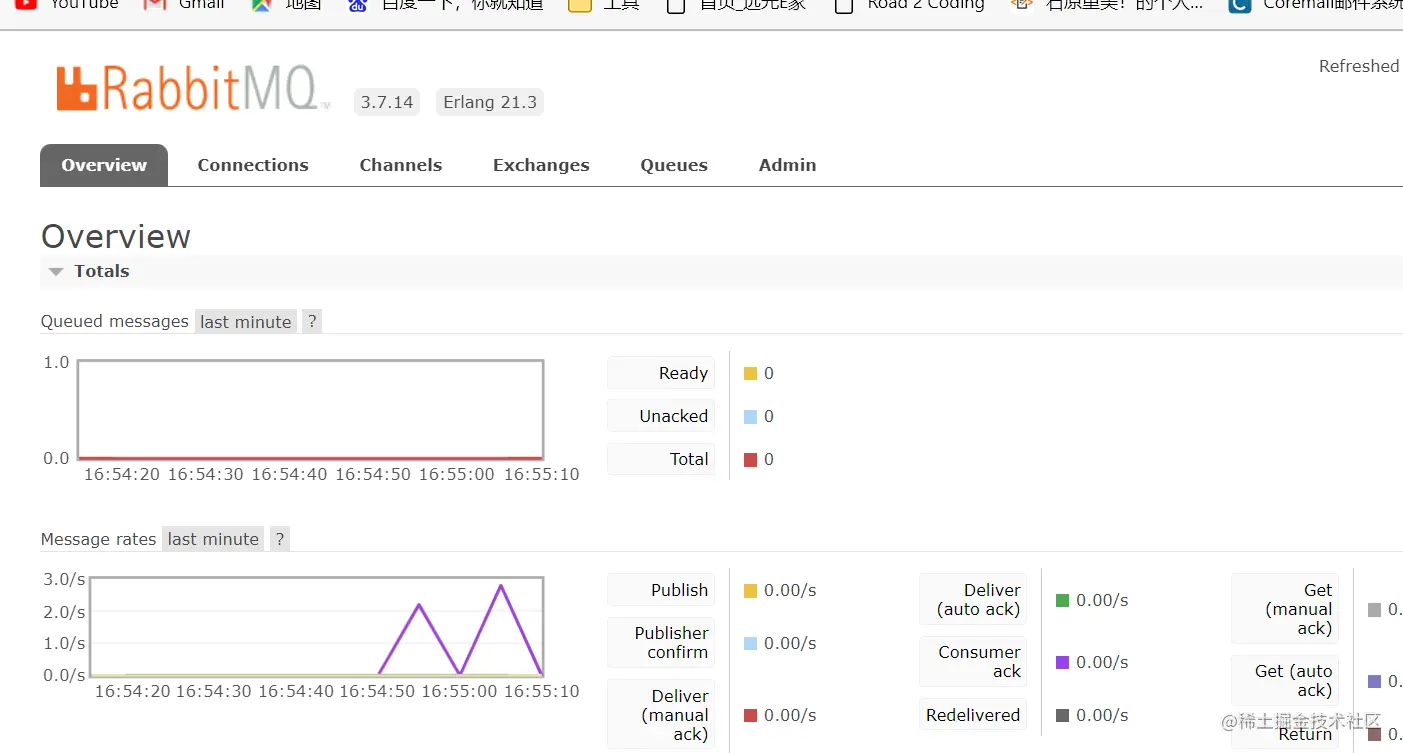Screen dimensions: 1403x753
Task: Click the yellow Ready color swatch
Action: point(750,374)
